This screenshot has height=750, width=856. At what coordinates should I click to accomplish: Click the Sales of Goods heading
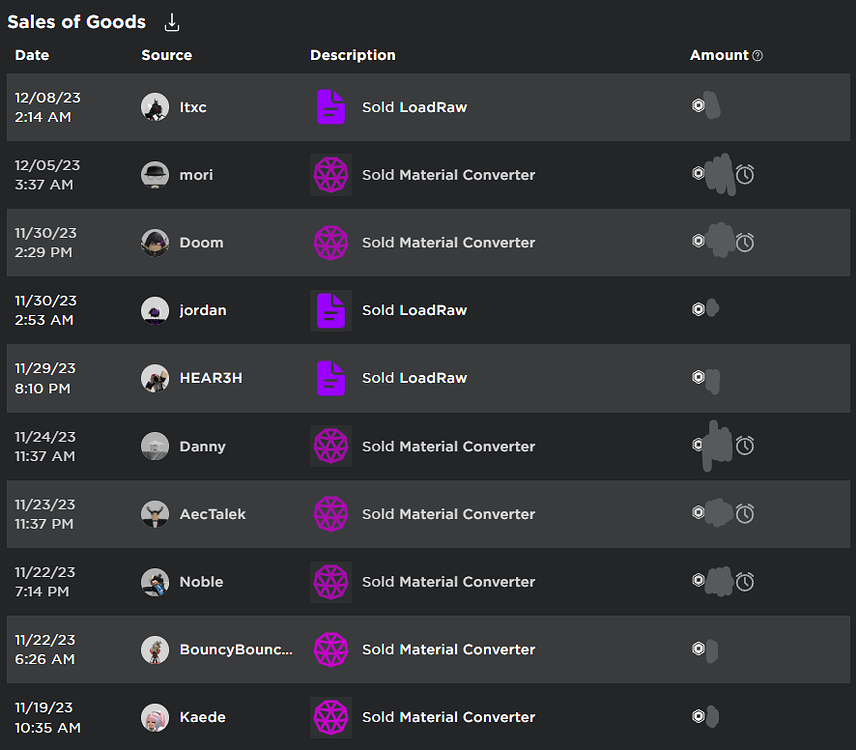(x=76, y=21)
